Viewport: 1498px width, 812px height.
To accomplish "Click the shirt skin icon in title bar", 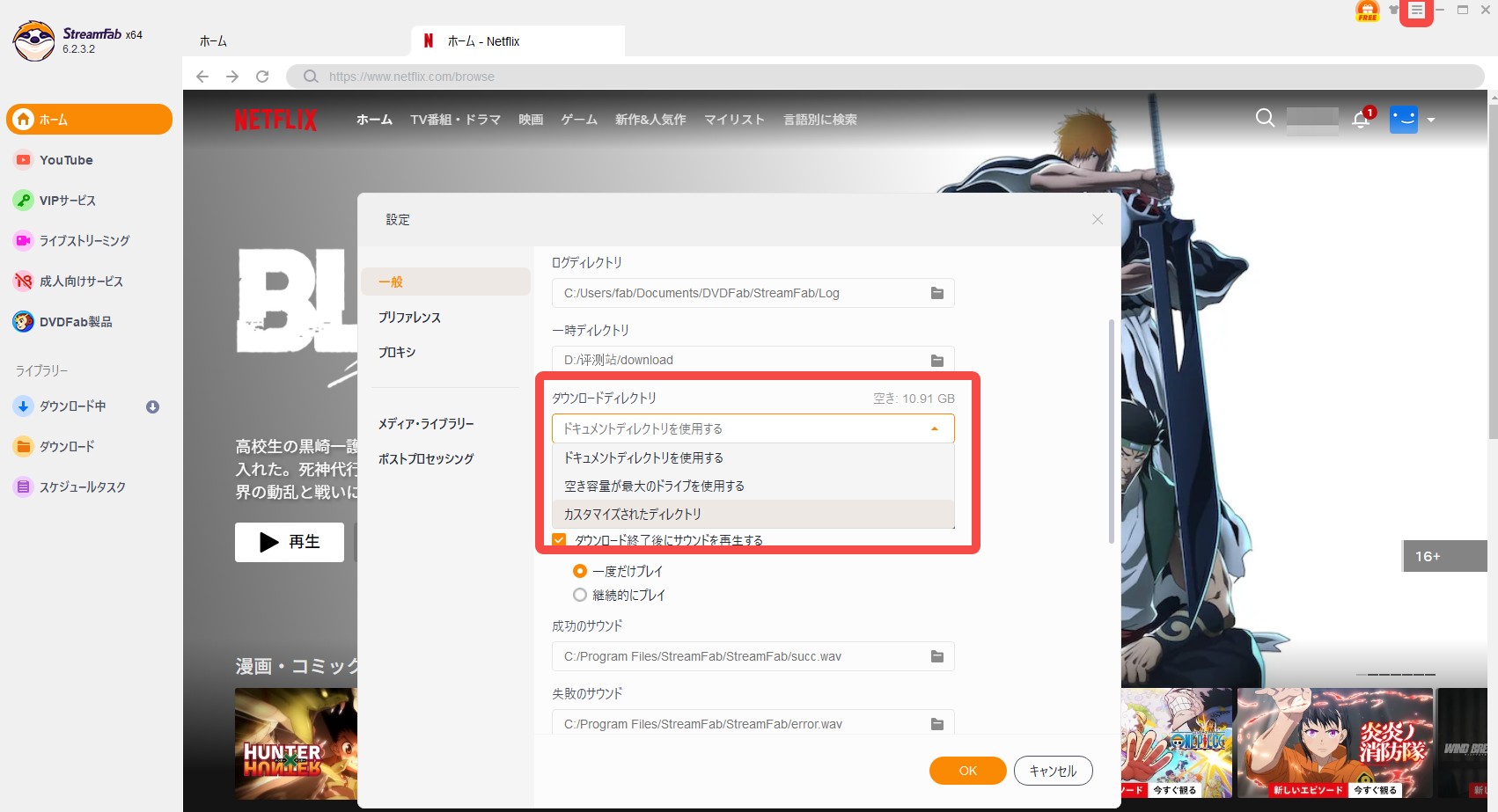I will (1393, 11).
